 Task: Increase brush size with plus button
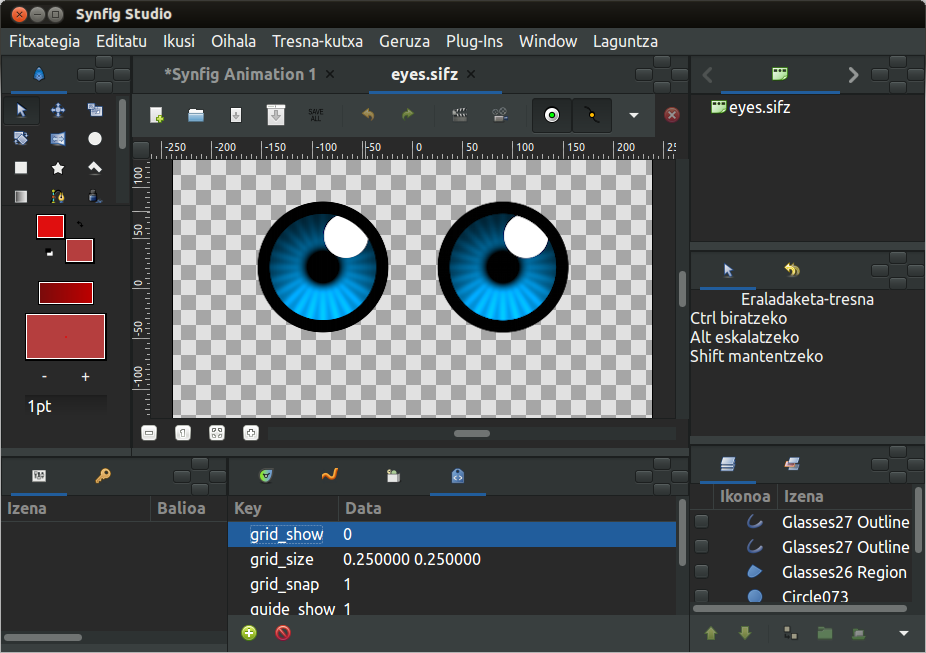coord(86,377)
